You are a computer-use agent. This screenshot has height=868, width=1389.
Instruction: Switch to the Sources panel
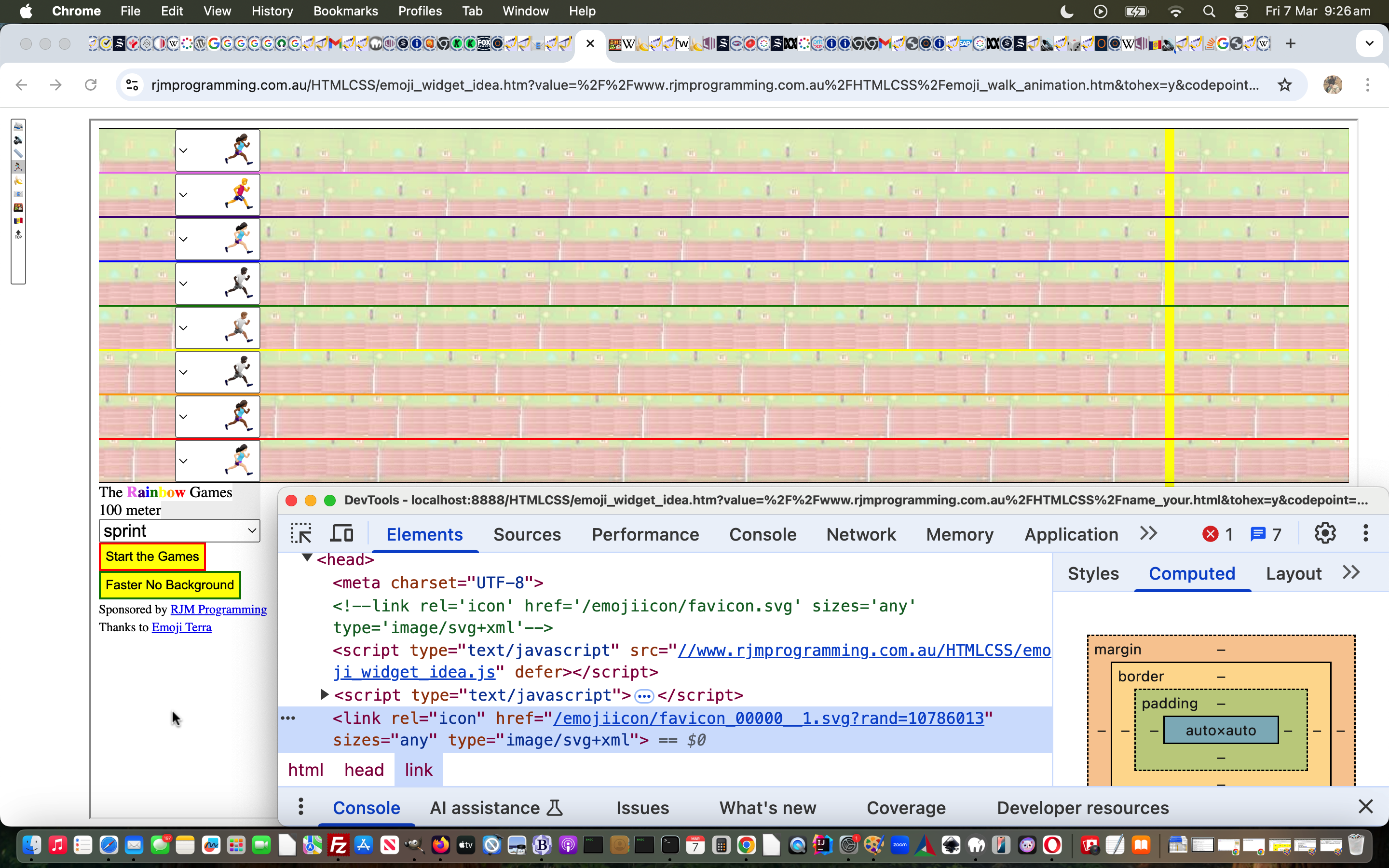(527, 534)
